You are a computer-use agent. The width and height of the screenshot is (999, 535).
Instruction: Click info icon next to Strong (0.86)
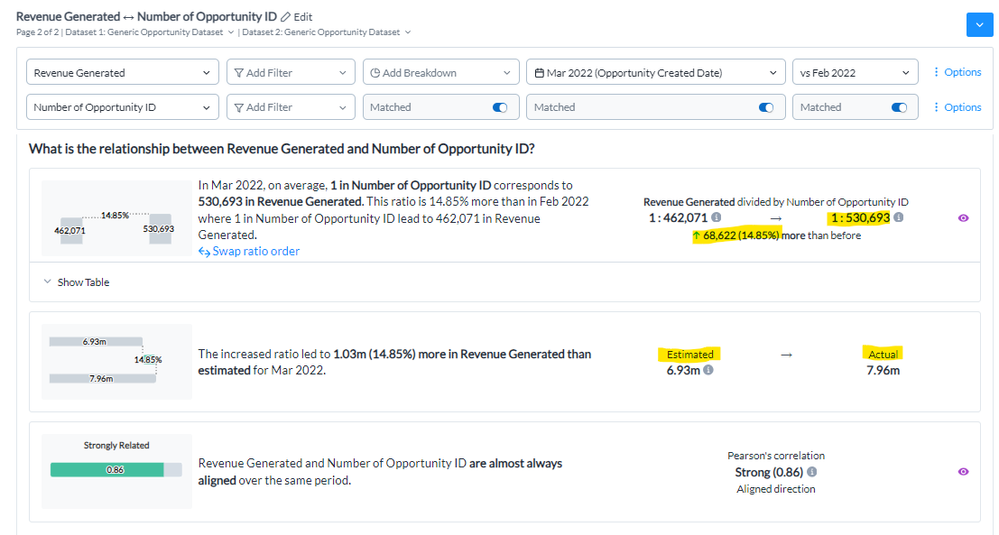pos(812,472)
